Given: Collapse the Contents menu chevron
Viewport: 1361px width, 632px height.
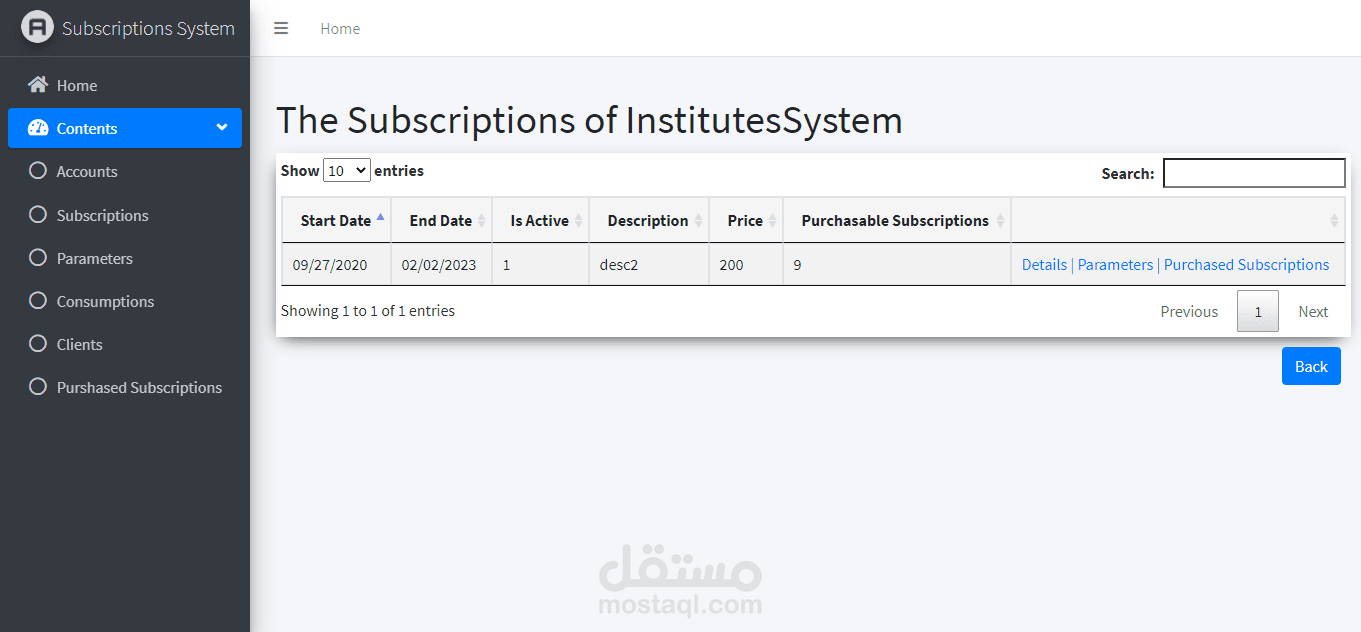Looking at the screenshot, I should click(x=222, y=128).
